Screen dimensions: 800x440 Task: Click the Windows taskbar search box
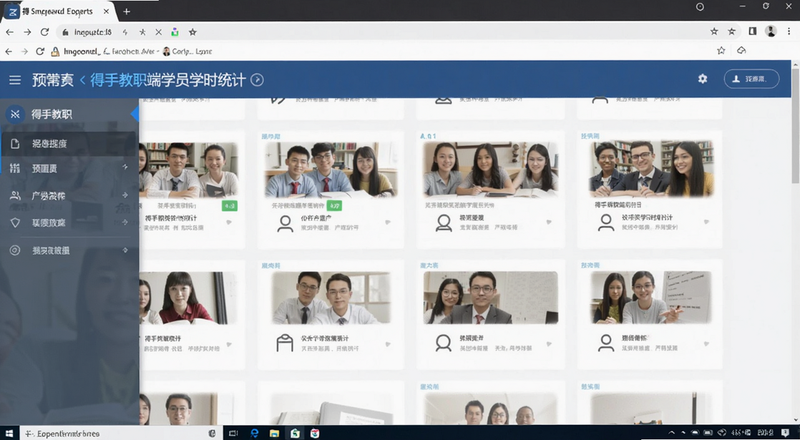coord(120,433)
